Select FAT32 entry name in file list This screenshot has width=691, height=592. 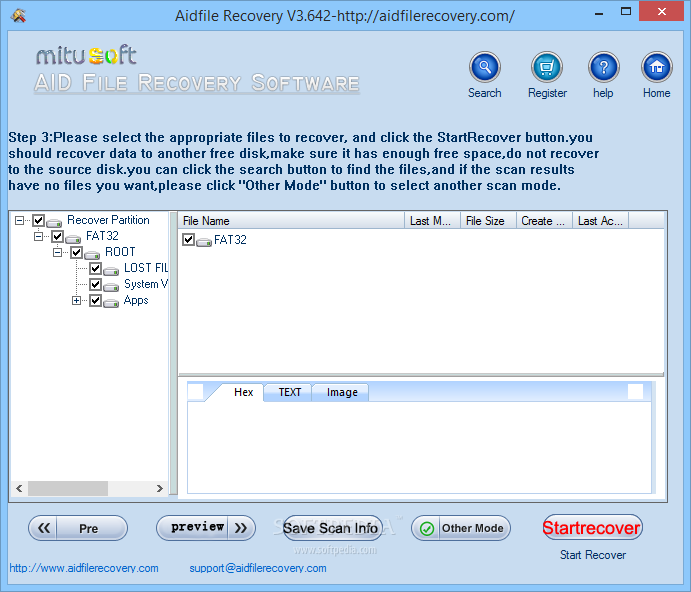[x=230, y=239]
